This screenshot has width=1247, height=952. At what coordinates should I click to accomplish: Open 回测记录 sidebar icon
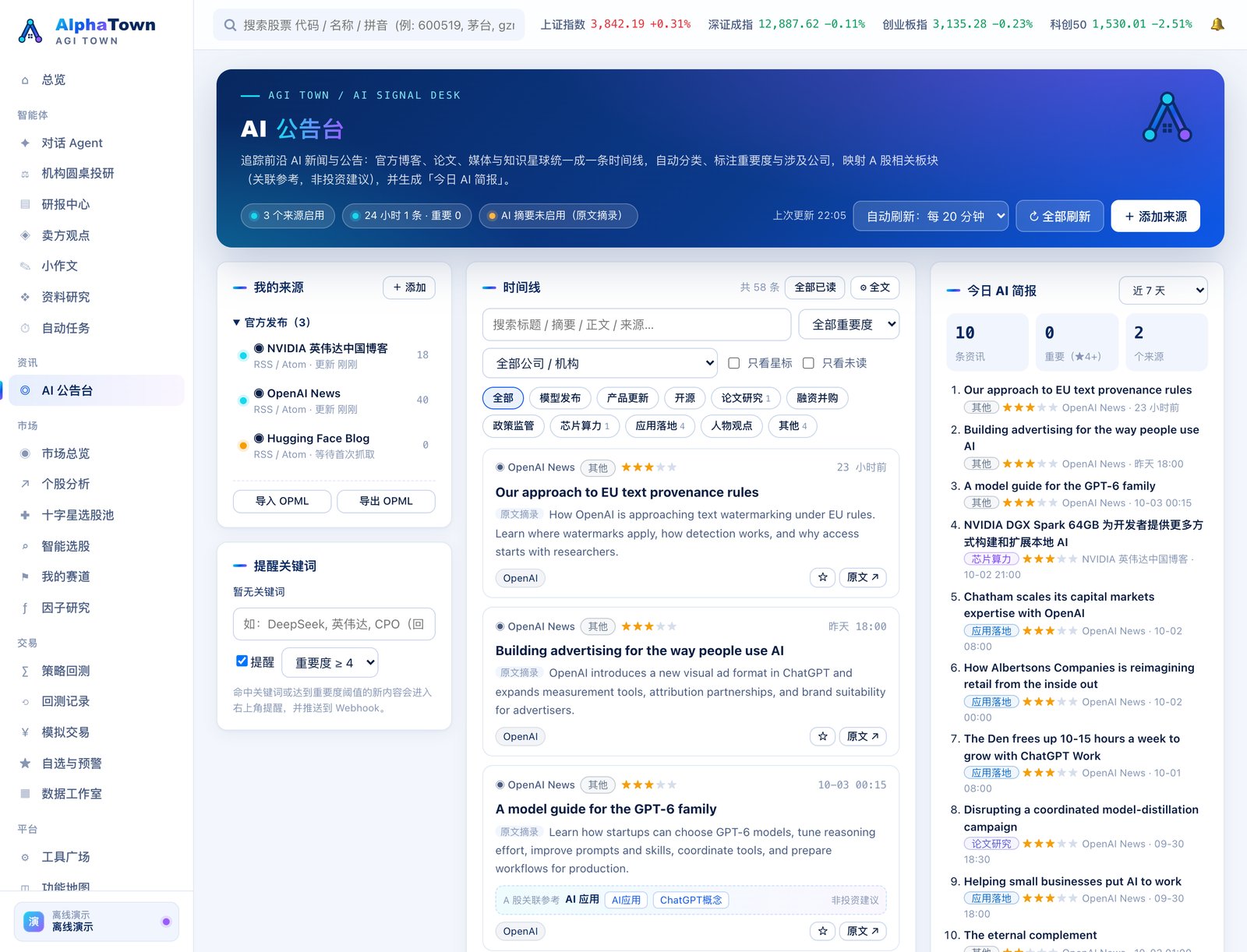click(x=25, y=701)
